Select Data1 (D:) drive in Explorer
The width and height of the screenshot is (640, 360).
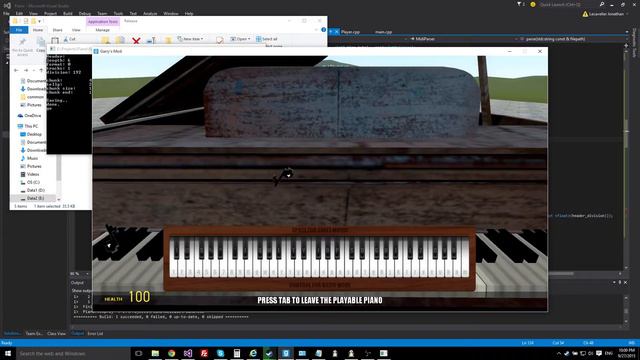tap(33, 190)
